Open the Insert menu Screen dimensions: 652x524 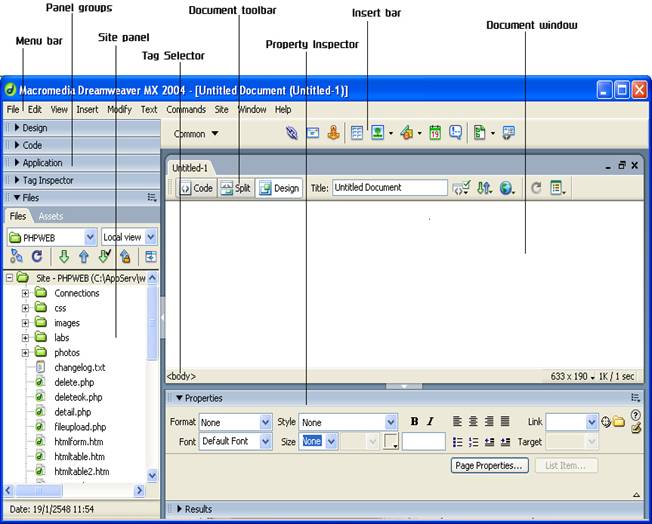click(87, 110)
